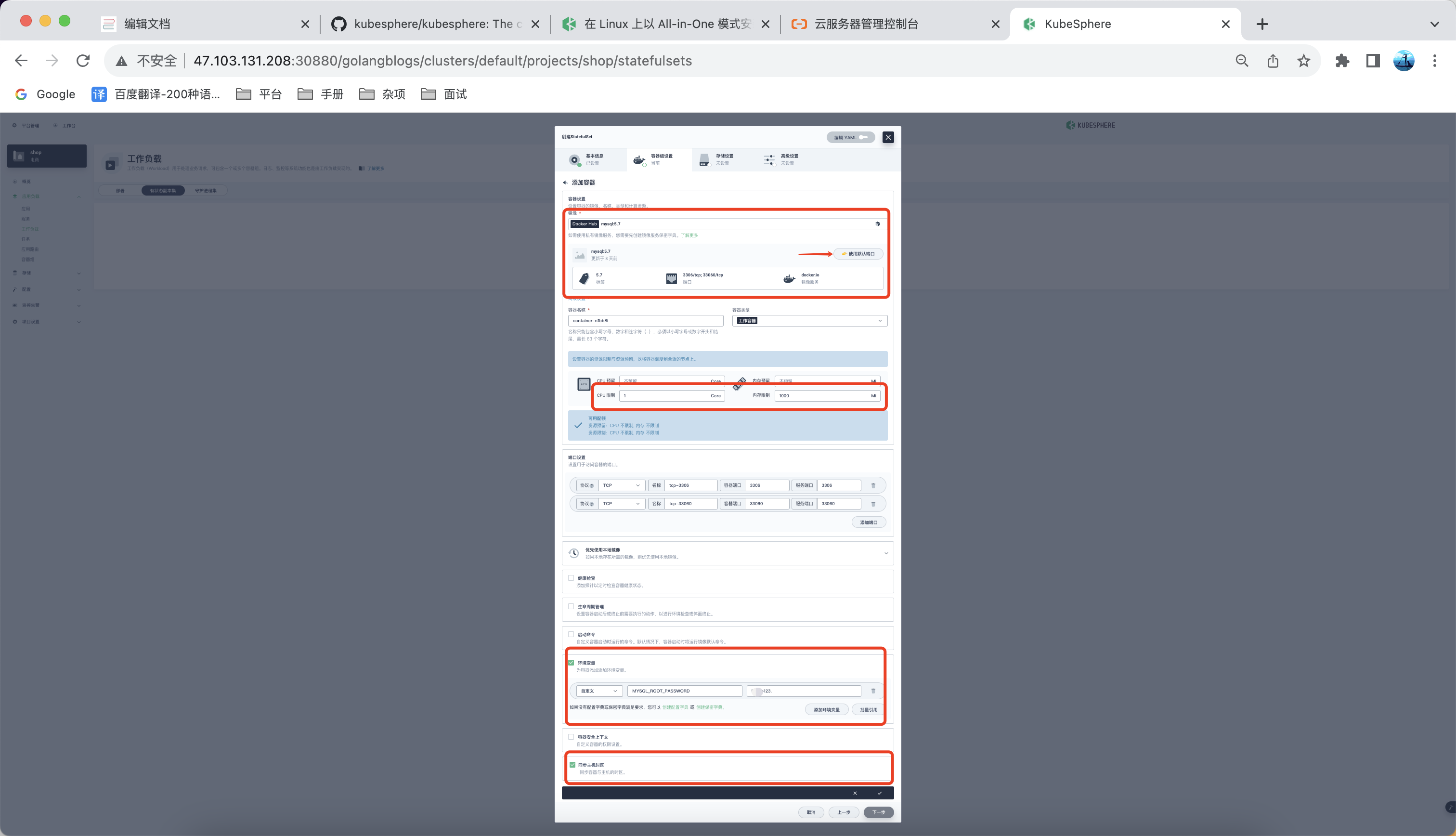1456x836 pixels.
Task: Enable the 健康检查 checkbox
Action: [x=571, y=578]
